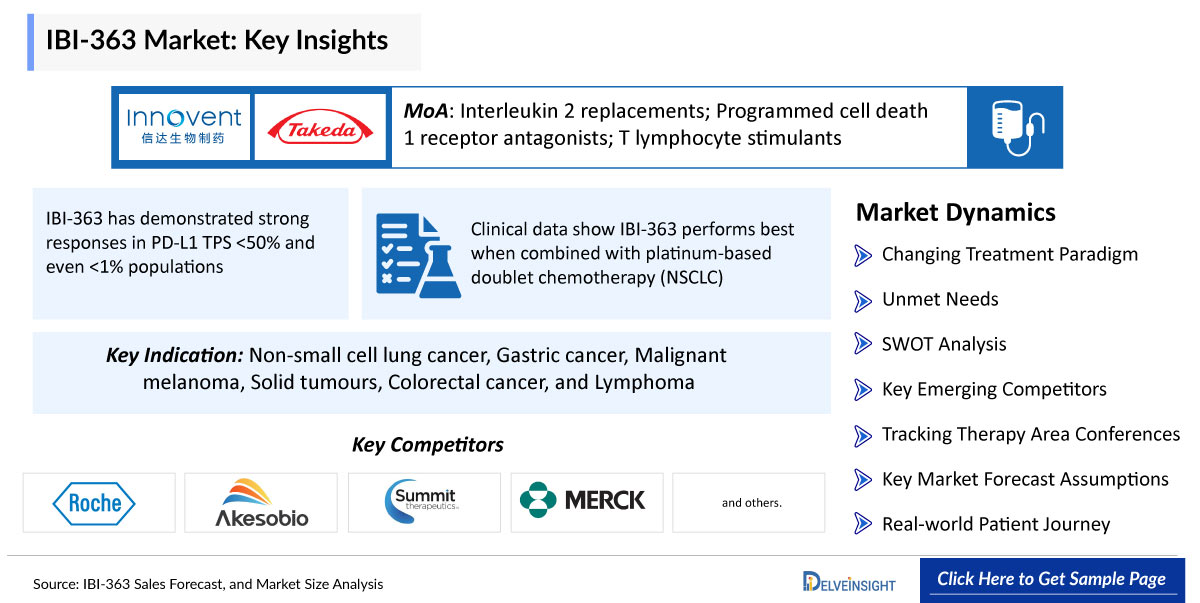Click the Key Indication text panel

tap(432, 372)
